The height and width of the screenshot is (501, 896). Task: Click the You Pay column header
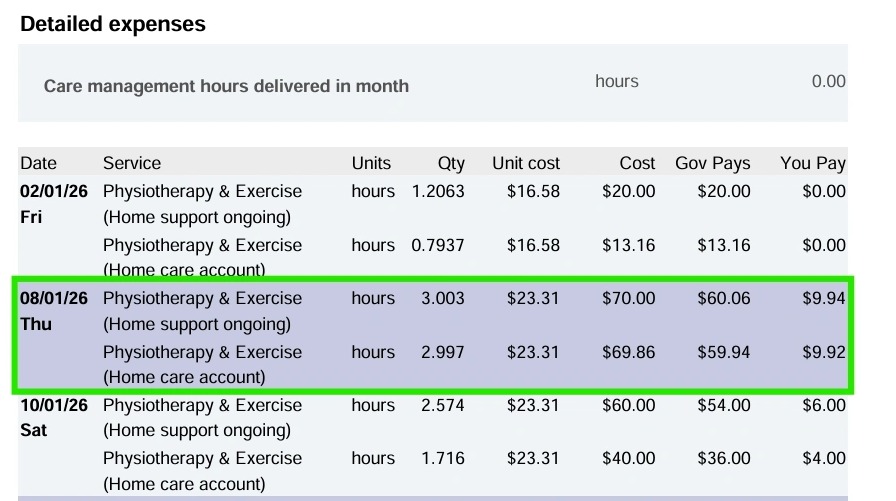click(813, 163)
